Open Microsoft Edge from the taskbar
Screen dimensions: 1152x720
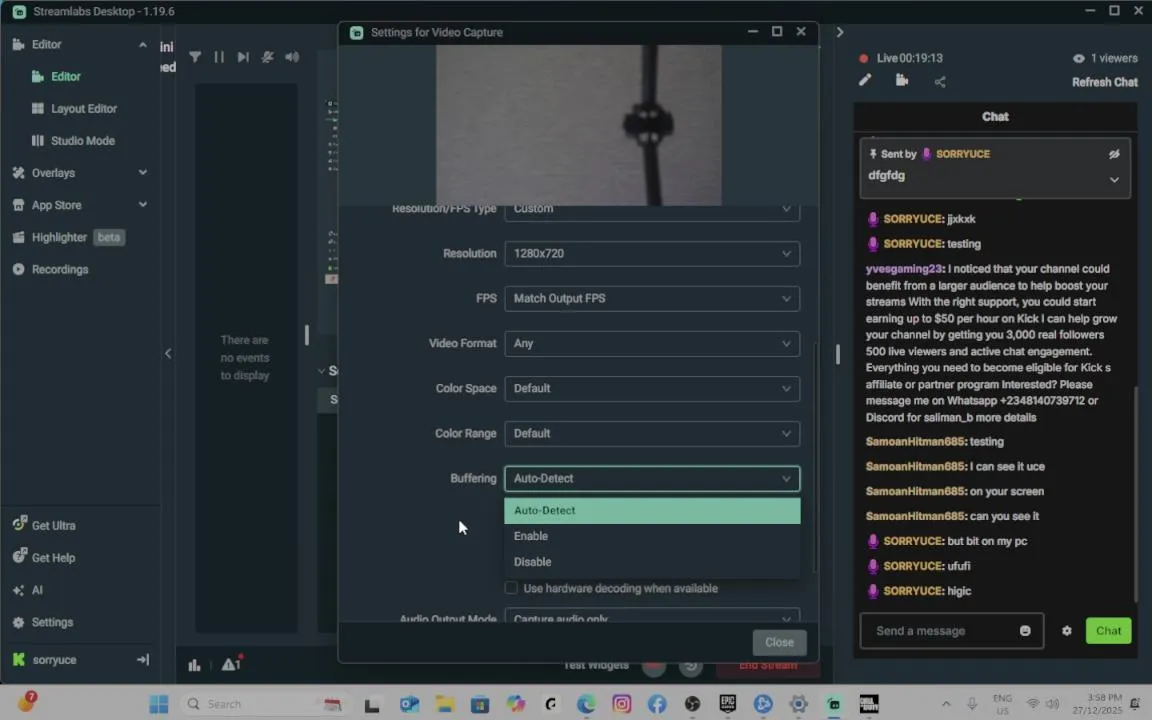pos(586,704)
